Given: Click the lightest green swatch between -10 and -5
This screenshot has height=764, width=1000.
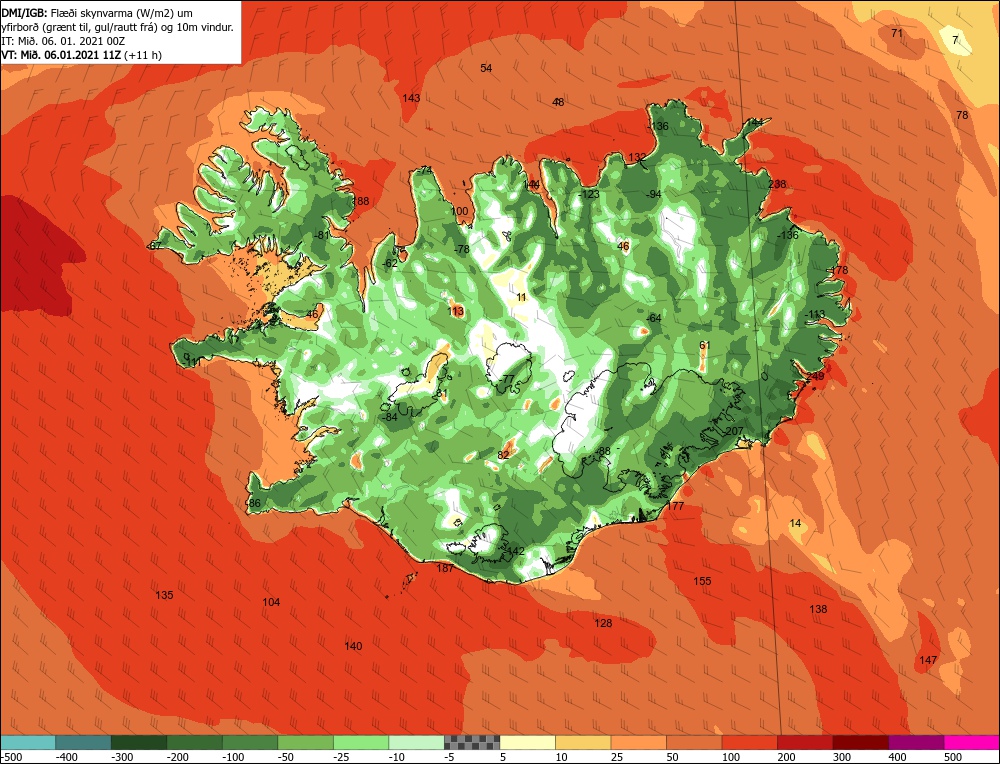Looking at the screenshot, I should [416, 742].
